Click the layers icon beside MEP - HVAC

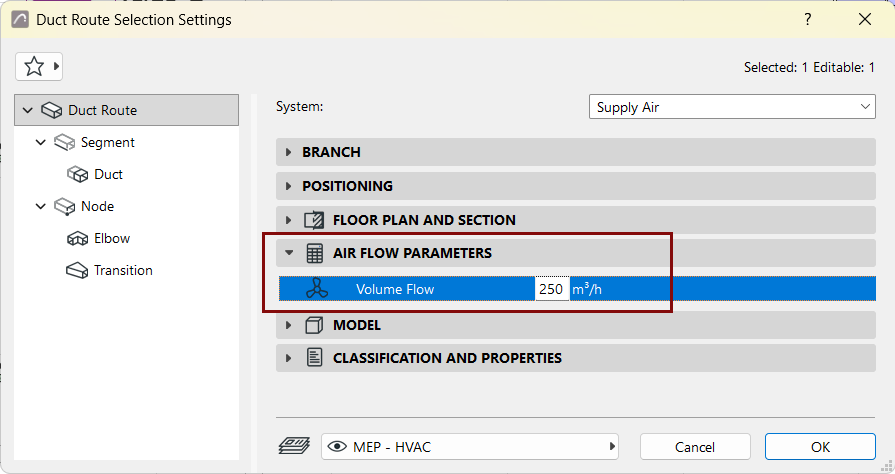(x=294, y=446)
